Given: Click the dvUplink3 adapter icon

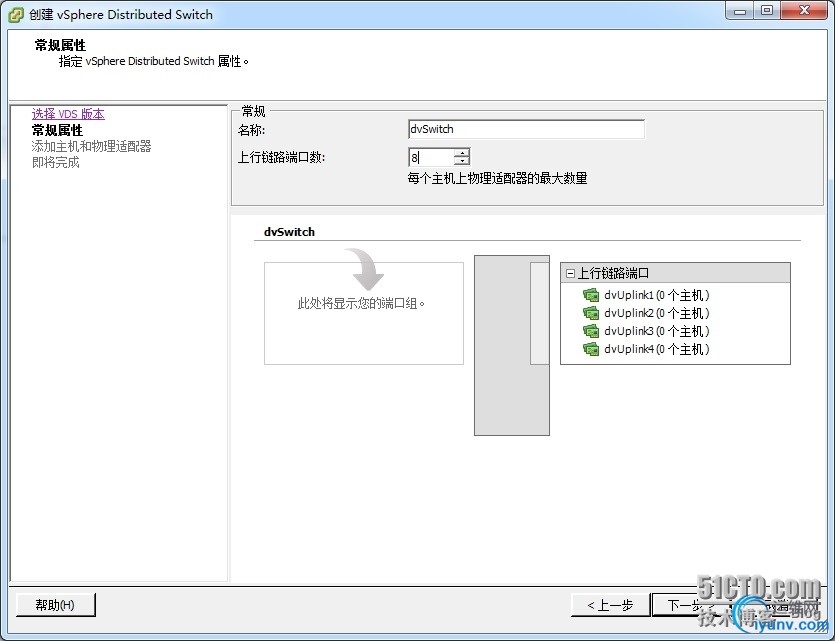Looking at the screenshot, I should (x=591, y=331).
